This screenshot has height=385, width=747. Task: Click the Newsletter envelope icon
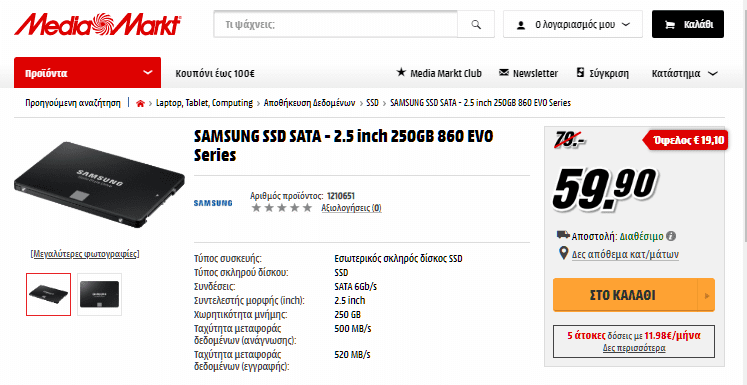pyautogui.click(x=504, y=73)
